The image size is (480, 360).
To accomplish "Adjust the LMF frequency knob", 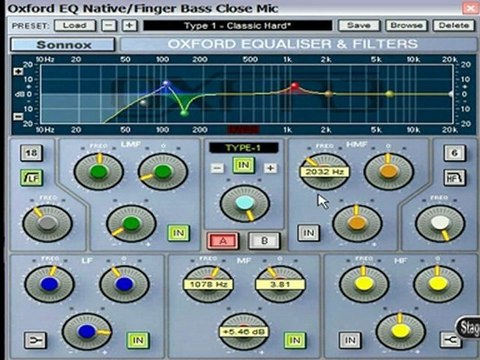I will coord(99,172).
